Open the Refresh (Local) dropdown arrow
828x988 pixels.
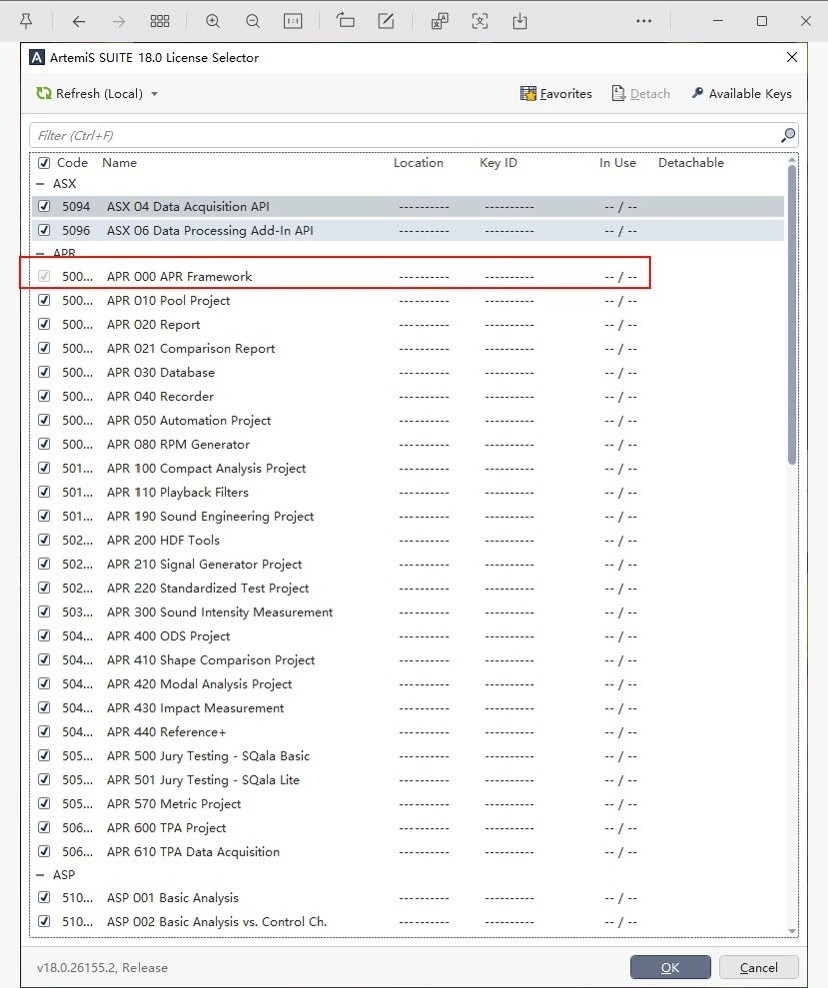click(x=154, y=95)
